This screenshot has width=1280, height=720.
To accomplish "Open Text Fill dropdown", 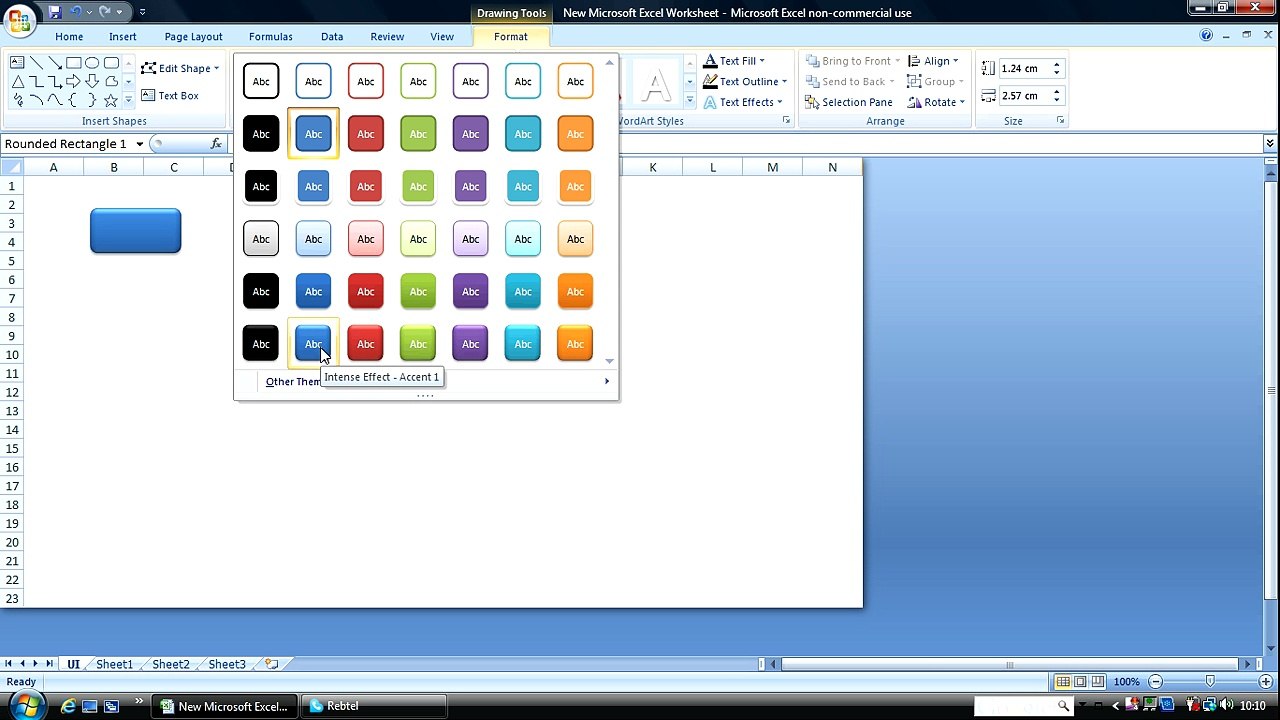I will click(734, 61).
